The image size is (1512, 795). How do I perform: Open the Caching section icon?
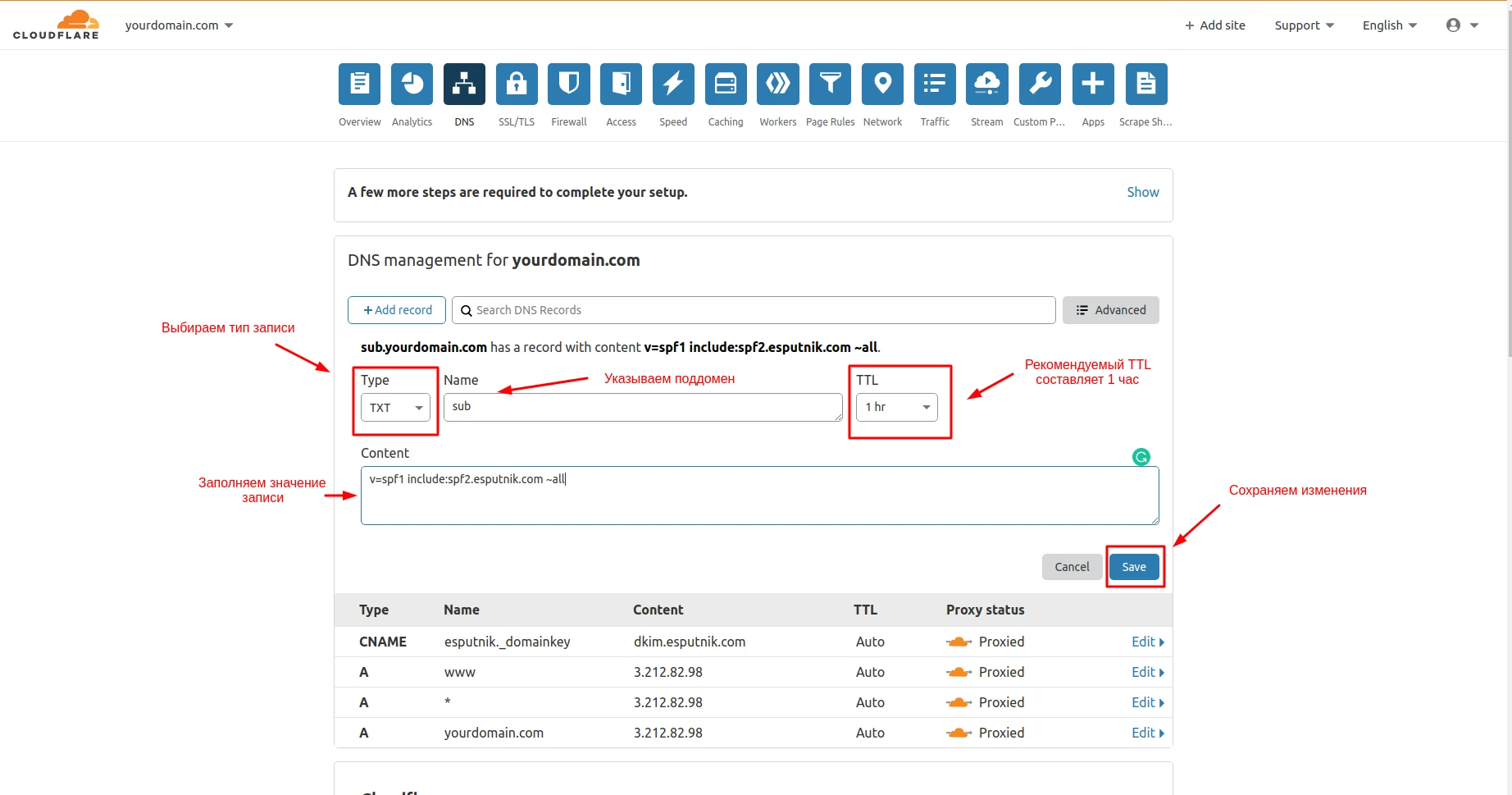point(726,85)
